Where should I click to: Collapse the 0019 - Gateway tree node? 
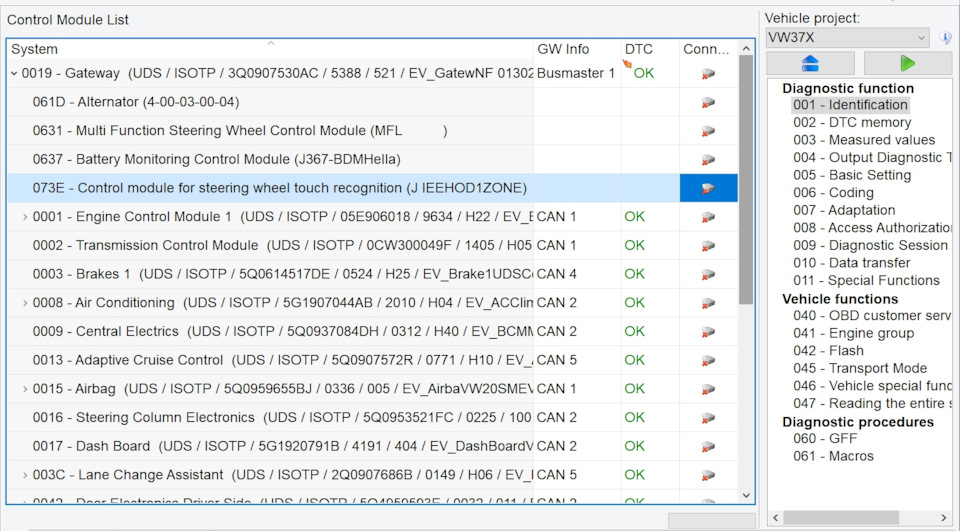coord(14,73)
